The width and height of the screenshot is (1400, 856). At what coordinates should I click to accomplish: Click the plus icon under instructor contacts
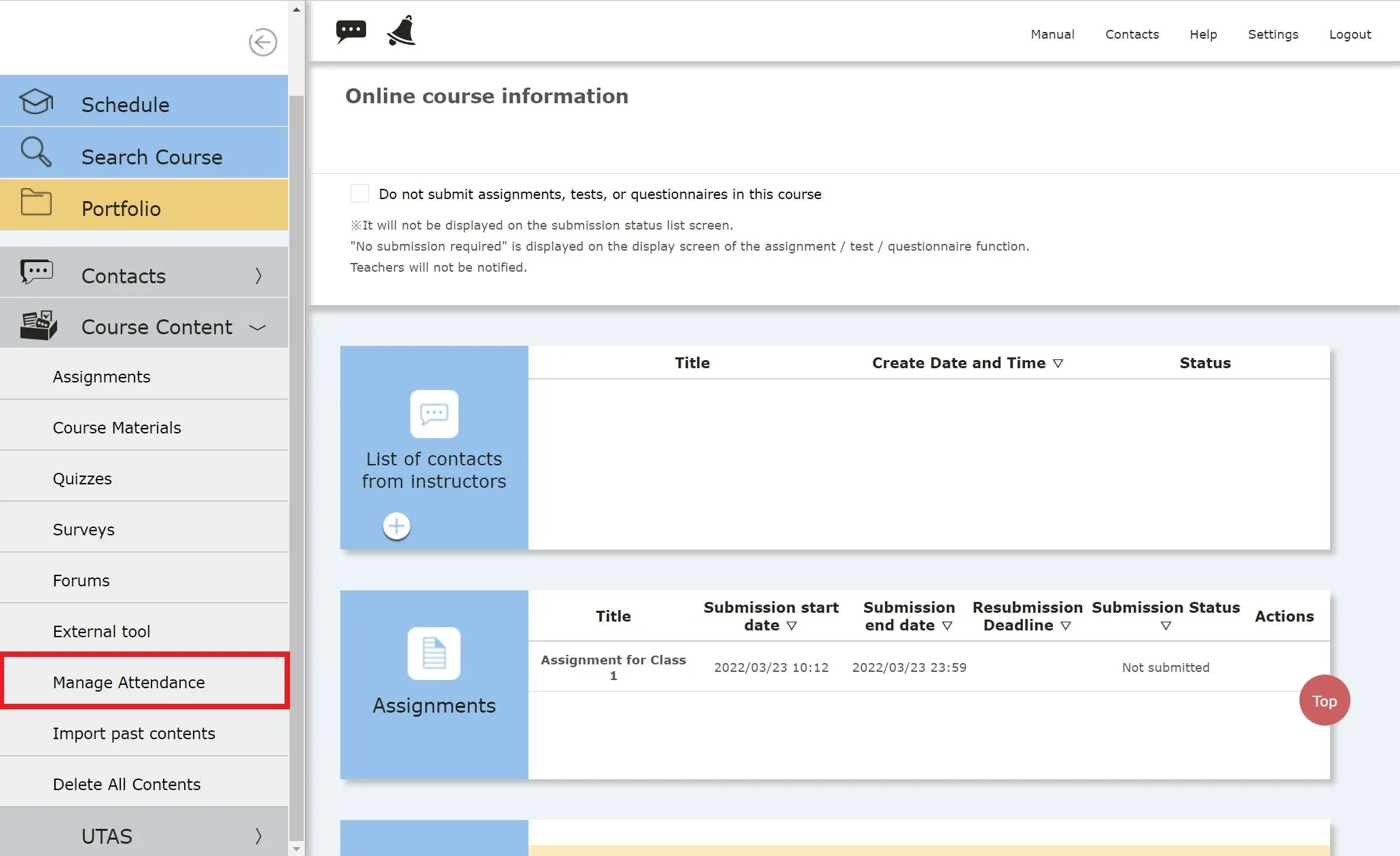(397, 526)
